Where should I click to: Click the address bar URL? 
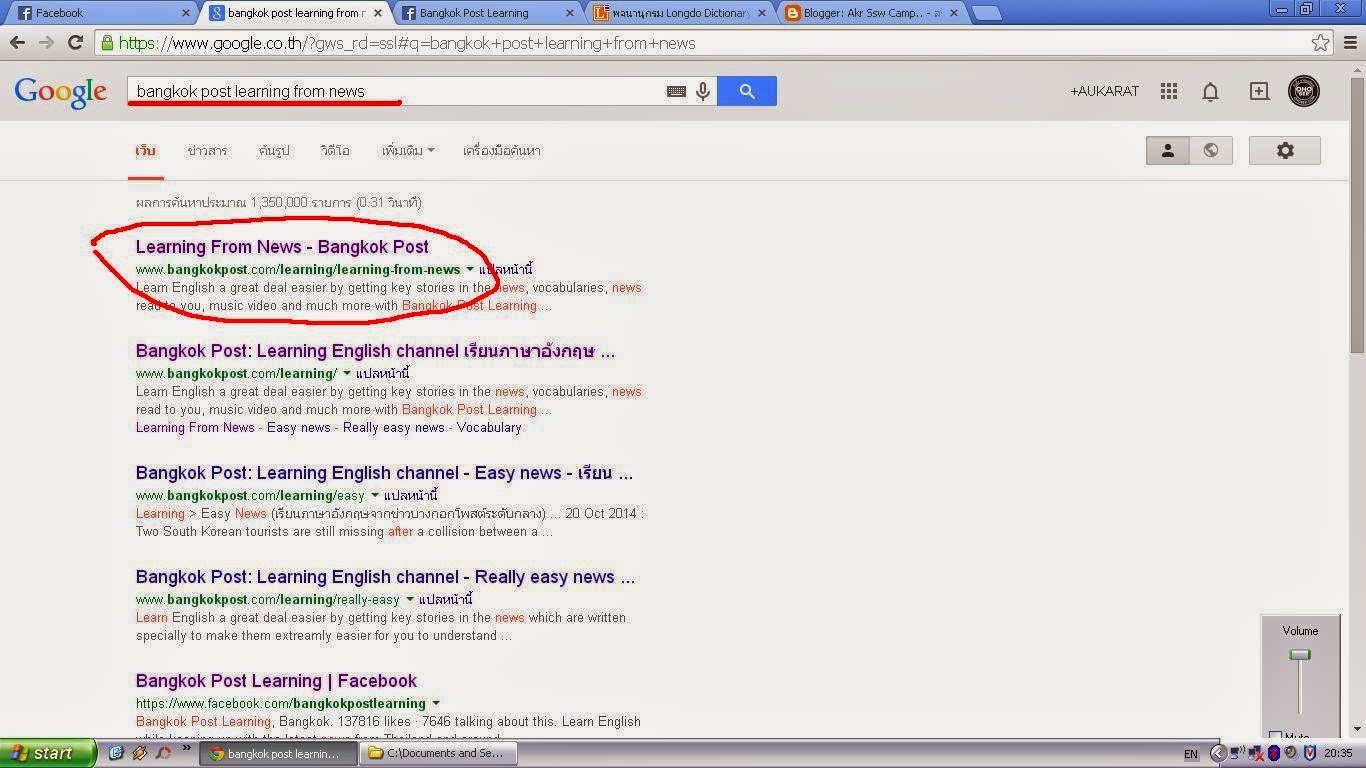pos(407,43)
